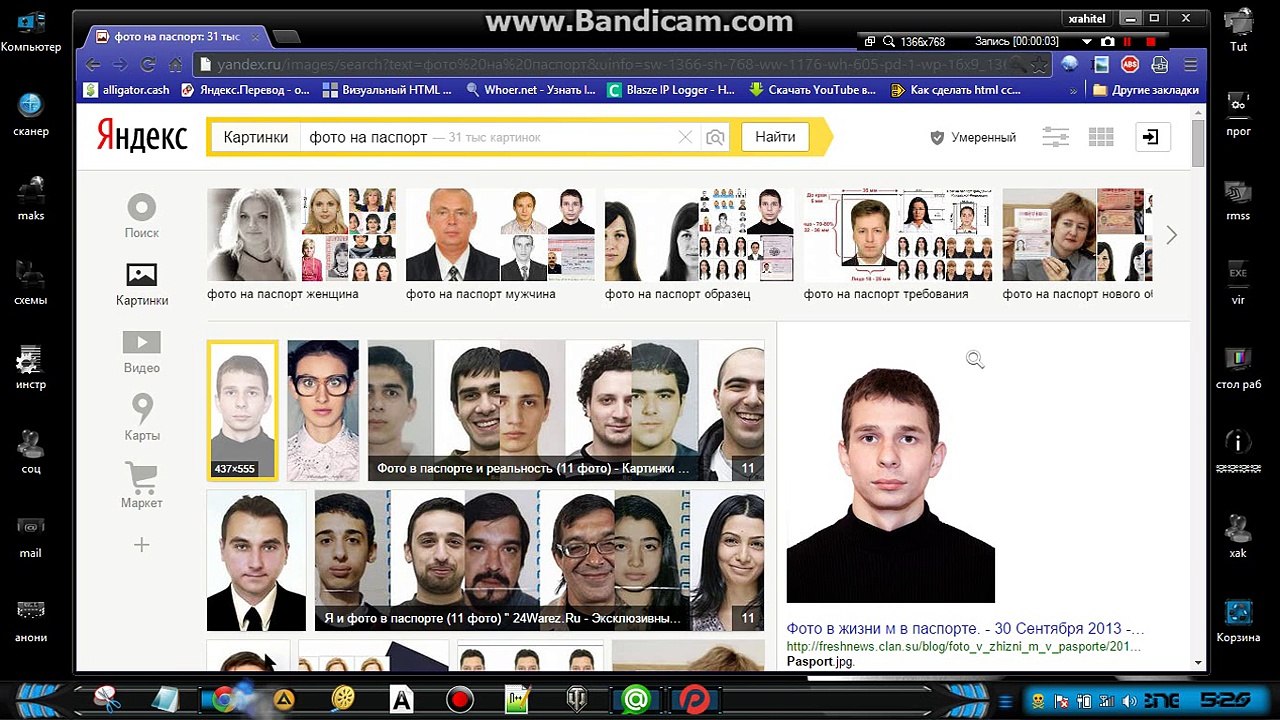
Task: Click the Yandex logo
Action: tap(142, 136)
